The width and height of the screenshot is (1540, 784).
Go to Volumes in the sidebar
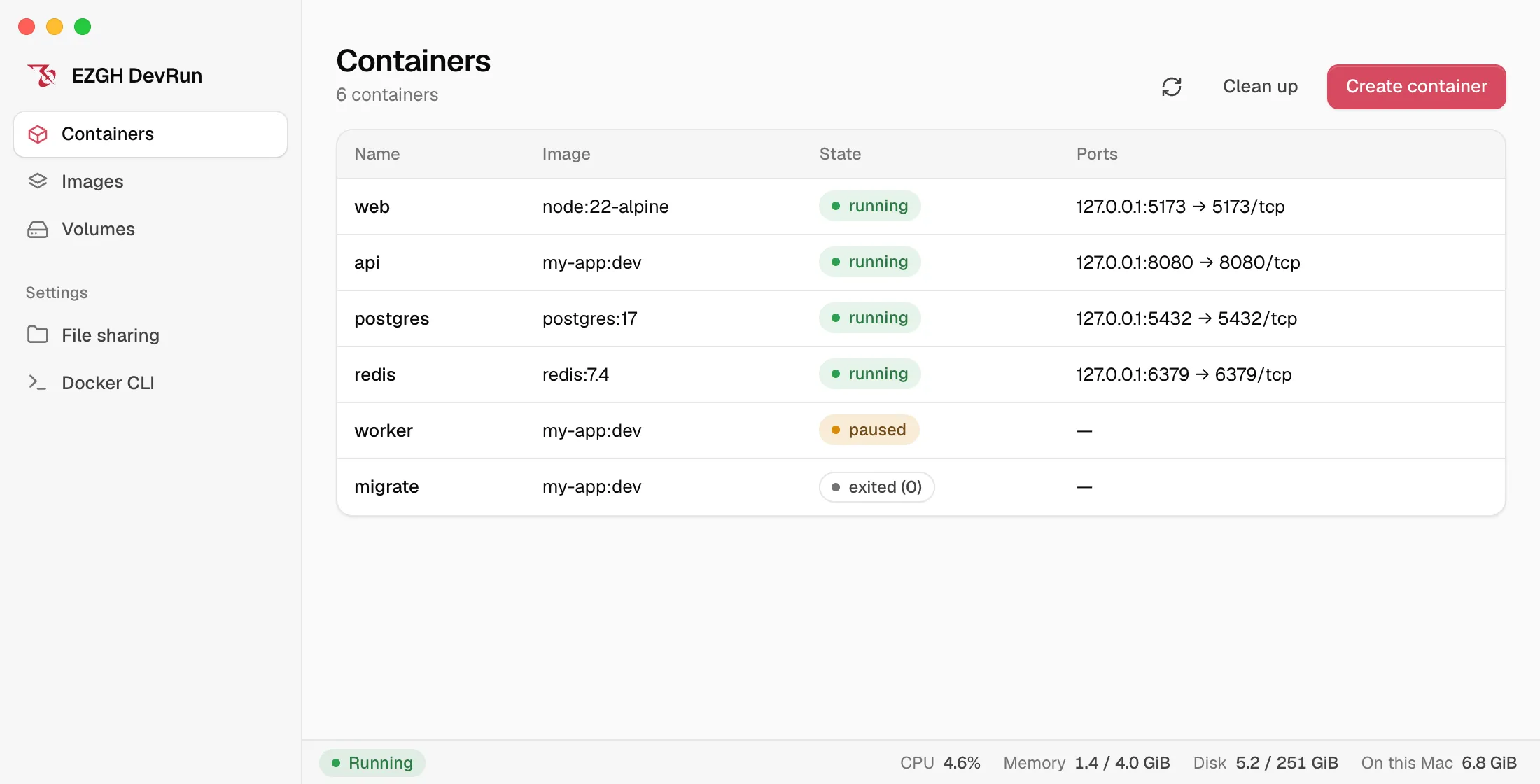pyautogui.click(x=150, y=229)
